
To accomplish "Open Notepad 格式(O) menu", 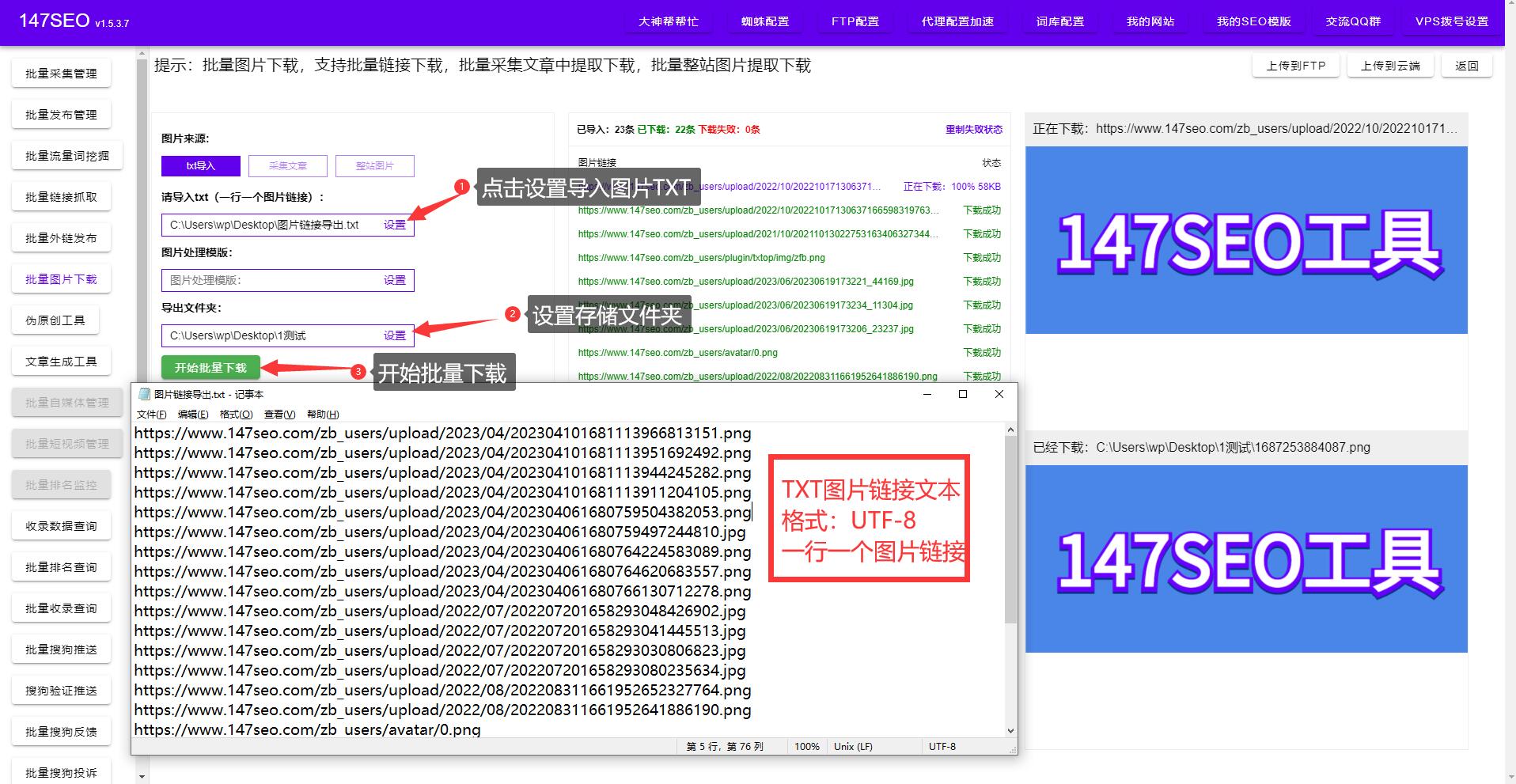I will point(236,415).
